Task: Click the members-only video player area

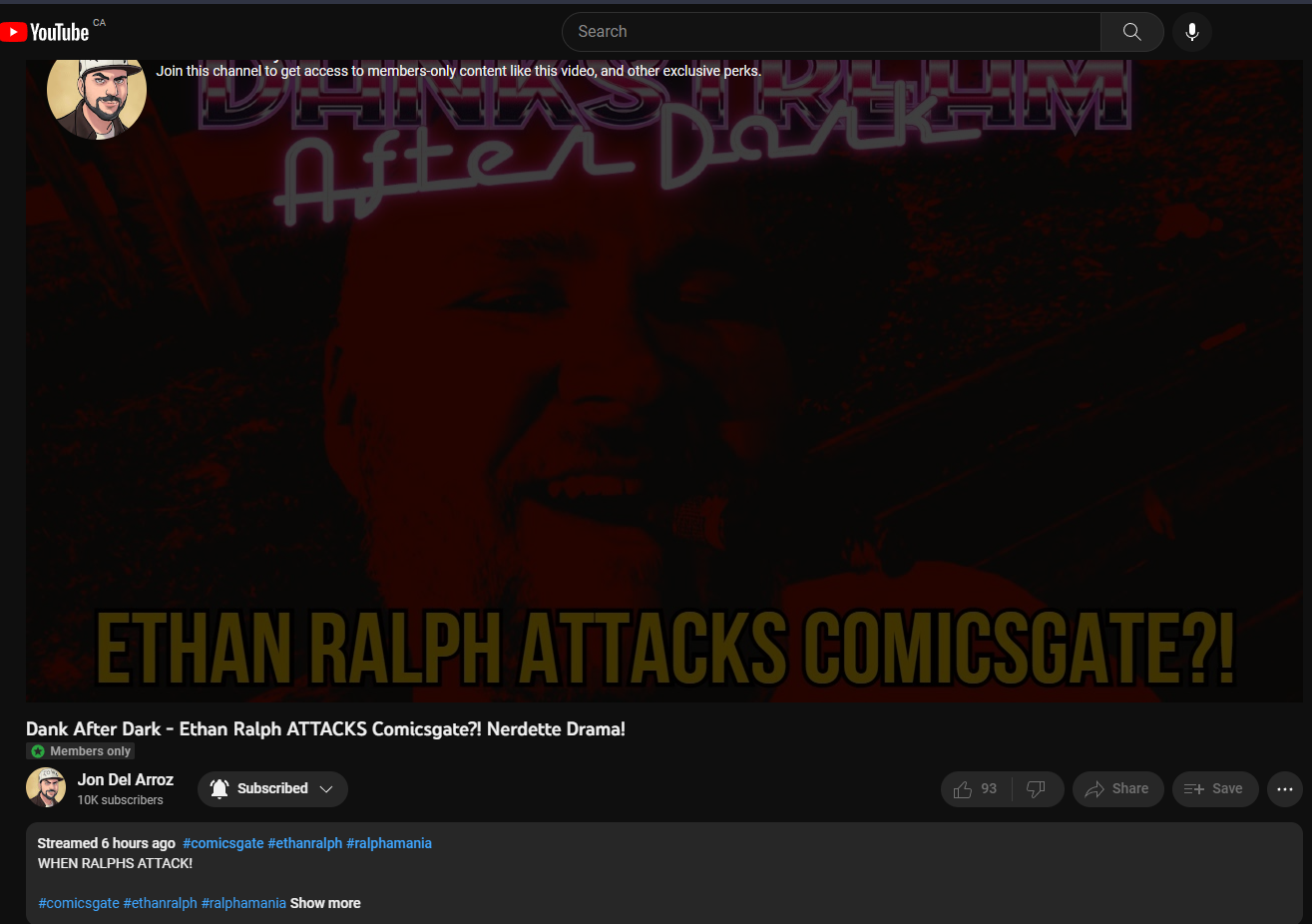Action: point(664,381)
